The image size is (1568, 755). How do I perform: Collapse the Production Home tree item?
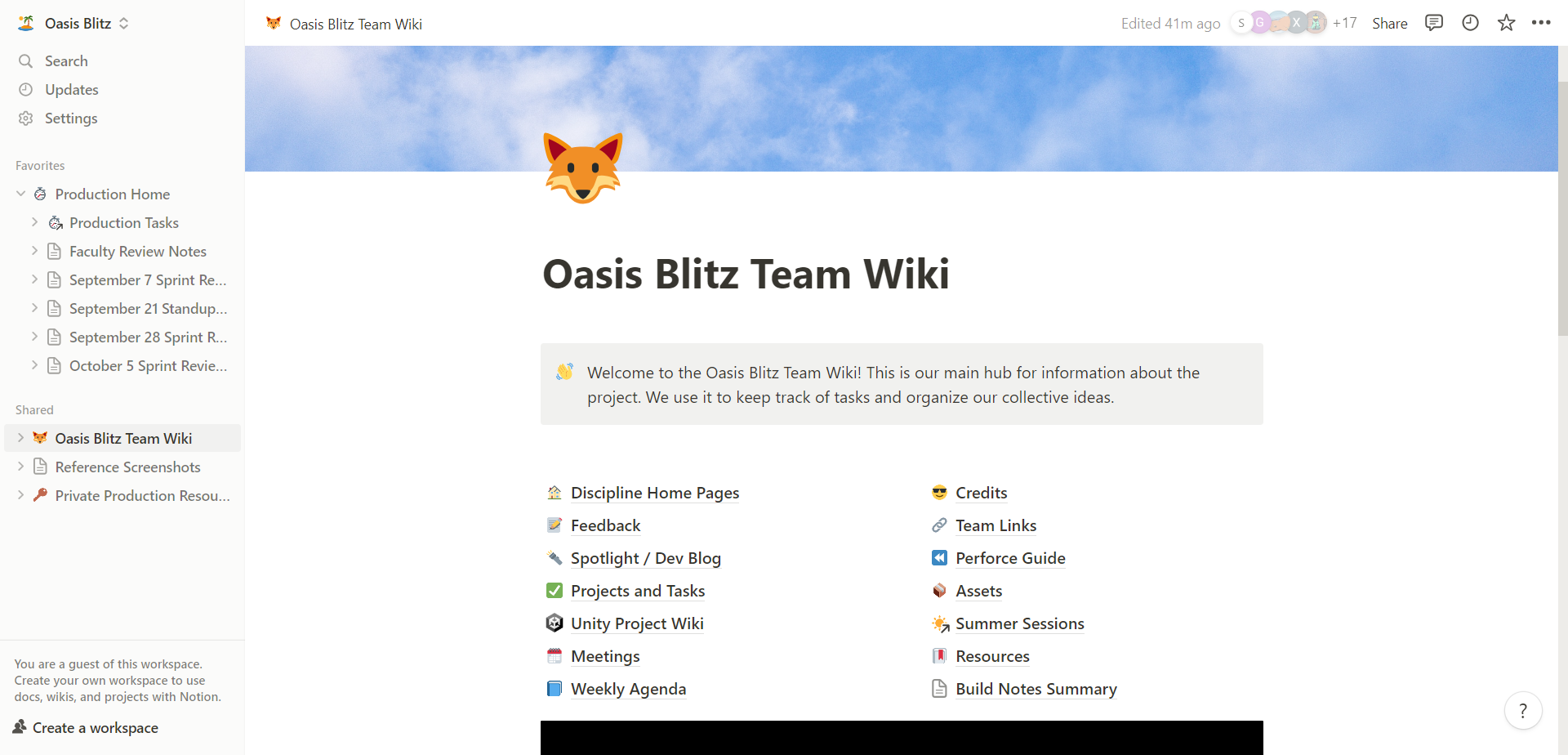coord(20,194)
